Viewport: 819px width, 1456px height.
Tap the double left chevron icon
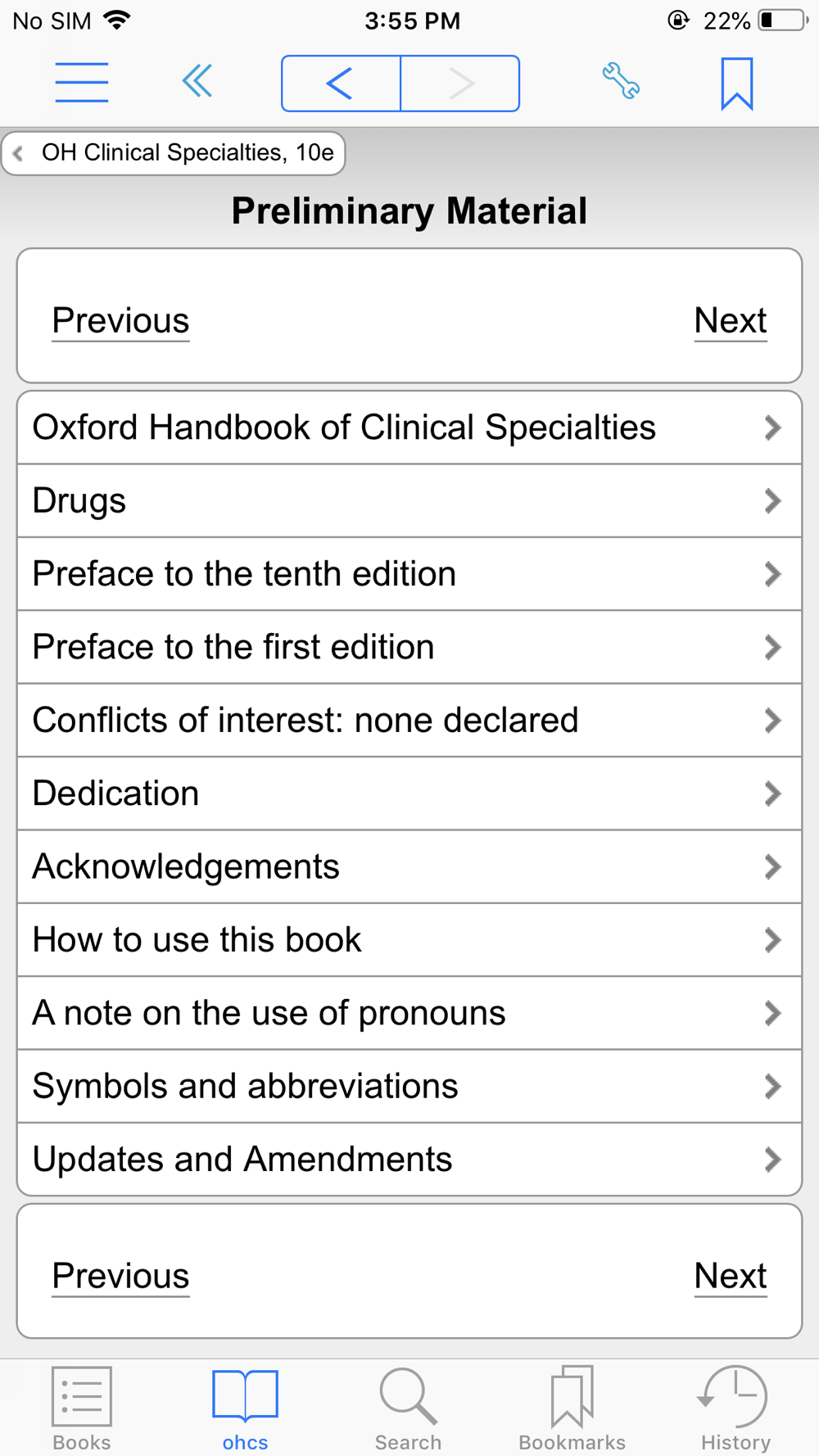(x=197, y=81)
